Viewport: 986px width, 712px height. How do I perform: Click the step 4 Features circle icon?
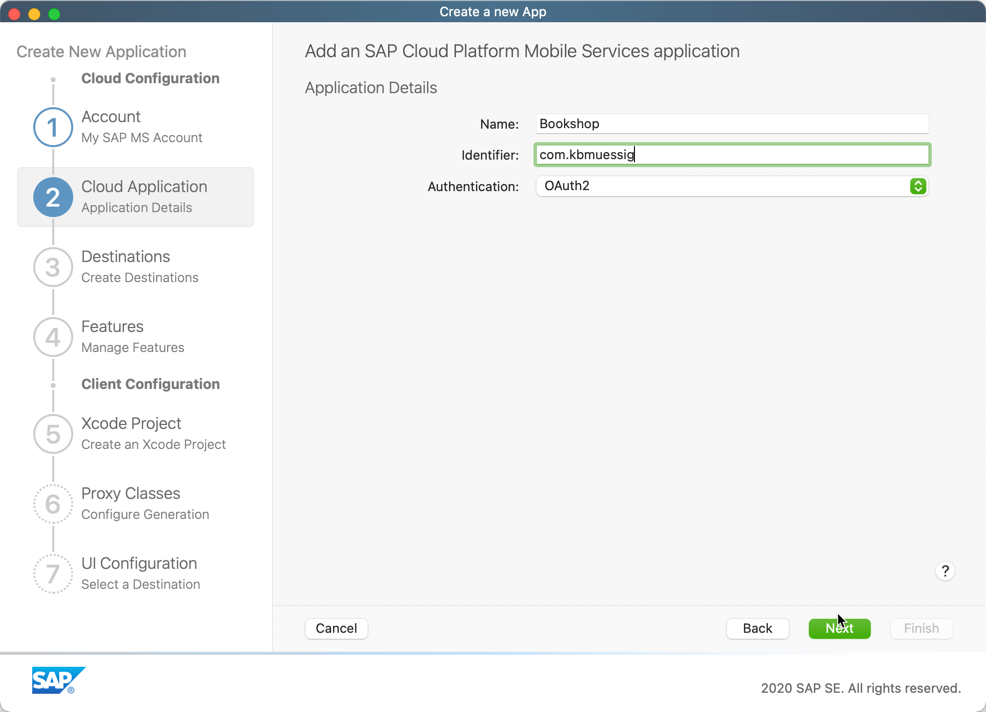53,337
